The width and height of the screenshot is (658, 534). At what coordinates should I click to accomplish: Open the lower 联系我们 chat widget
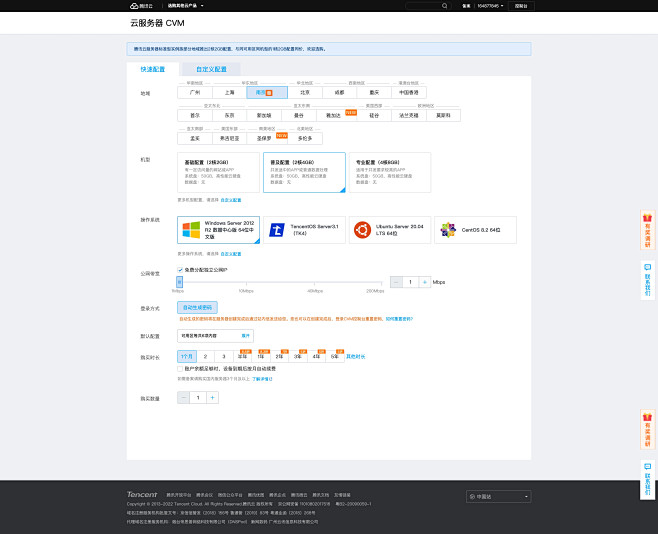[647, 479]
